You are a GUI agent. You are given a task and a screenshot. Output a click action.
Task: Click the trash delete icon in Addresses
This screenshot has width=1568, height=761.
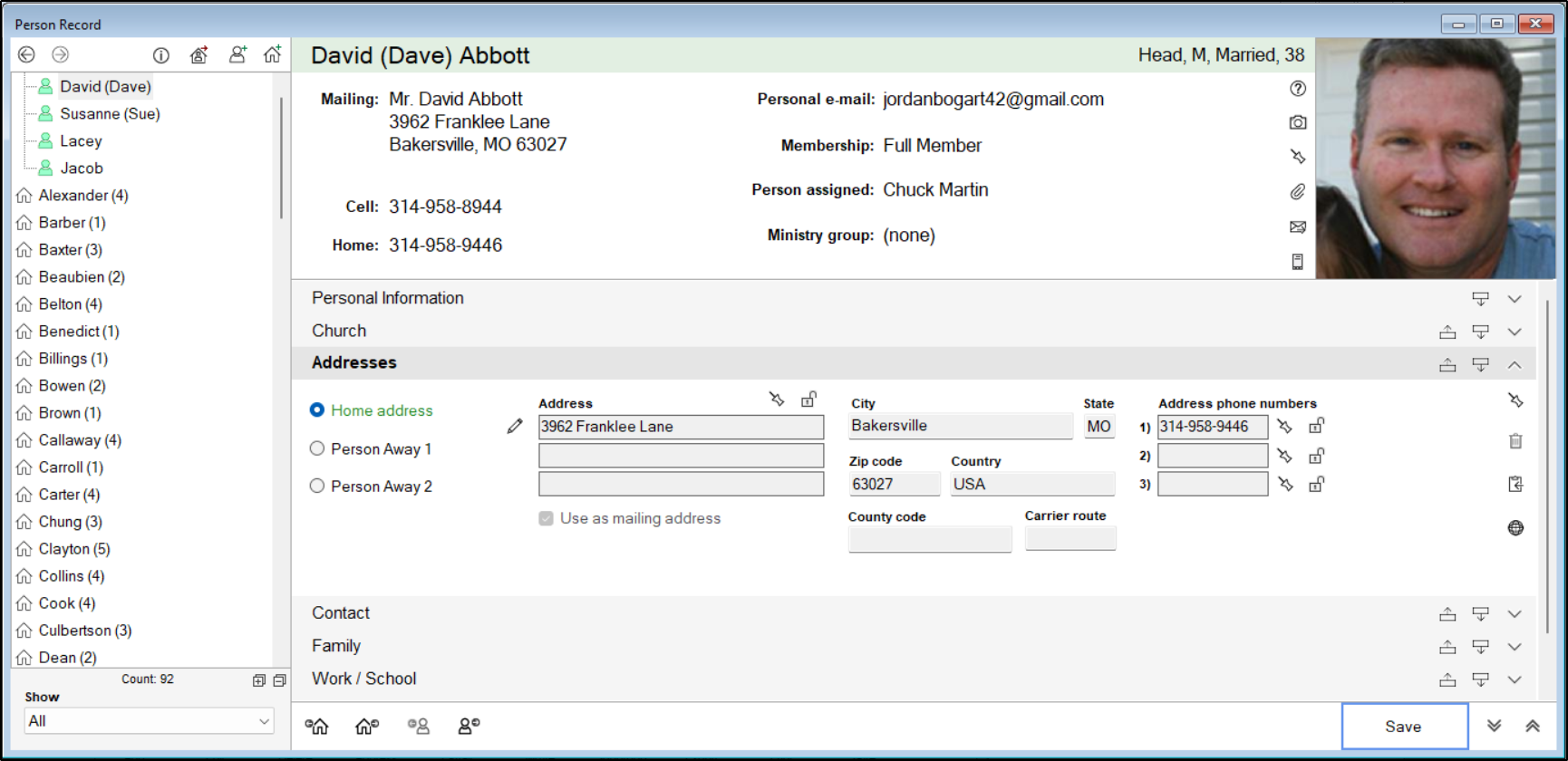tap(1515, 441)
